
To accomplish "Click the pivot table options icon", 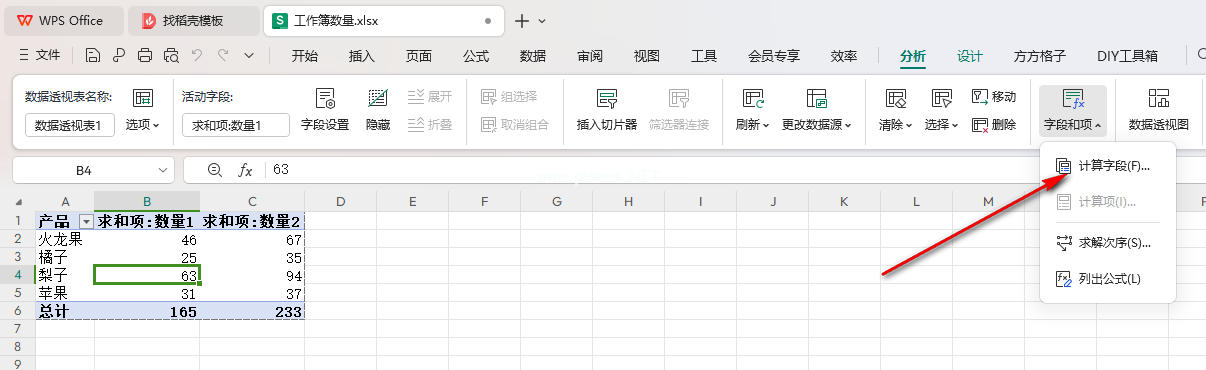I will 143,98.
